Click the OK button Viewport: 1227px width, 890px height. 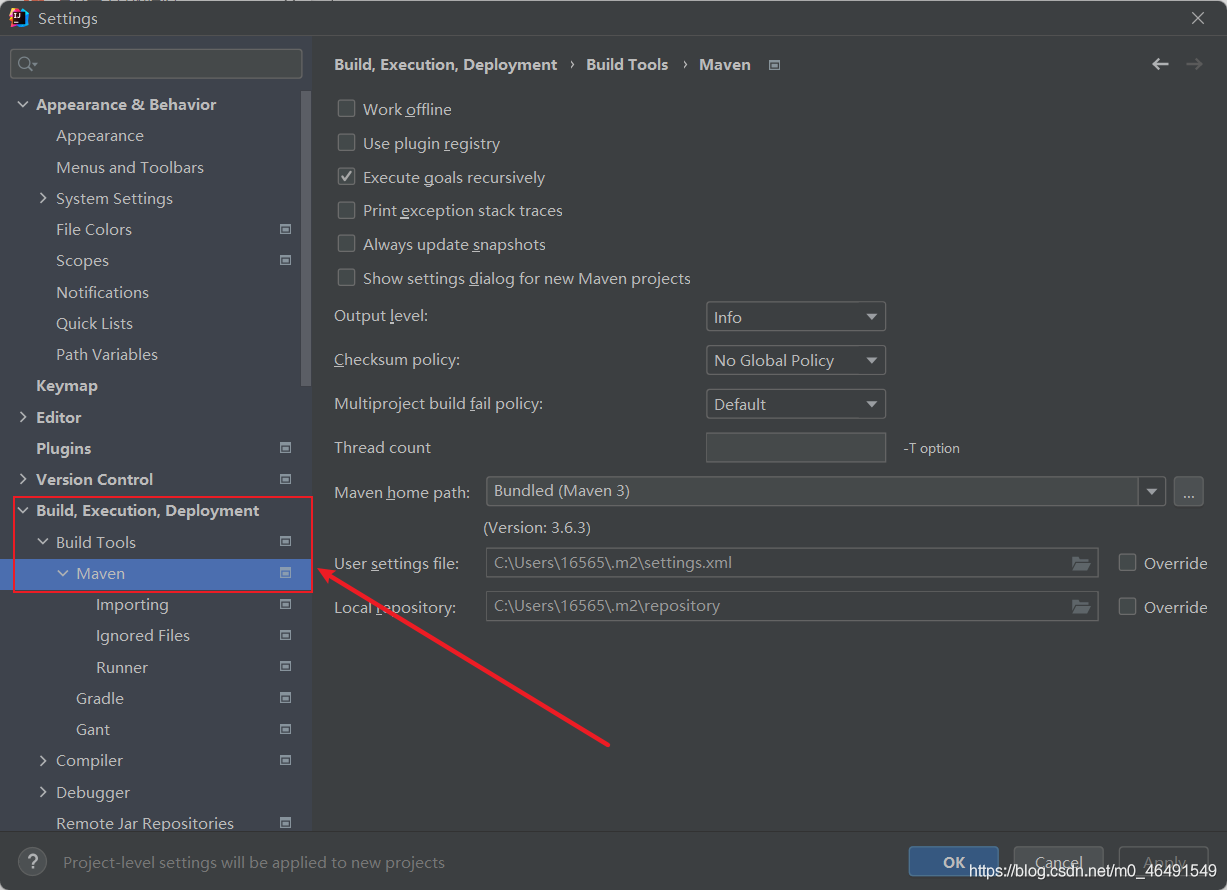(x=954, y=862)
